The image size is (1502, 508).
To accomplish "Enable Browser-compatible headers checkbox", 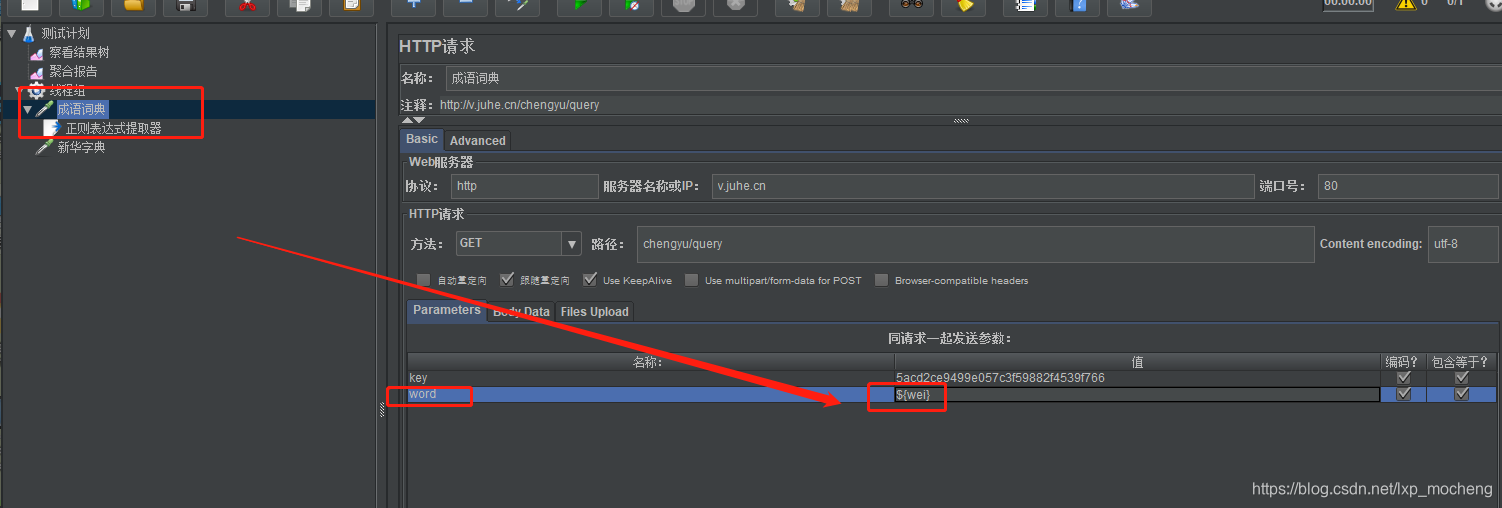I will 881,280.
